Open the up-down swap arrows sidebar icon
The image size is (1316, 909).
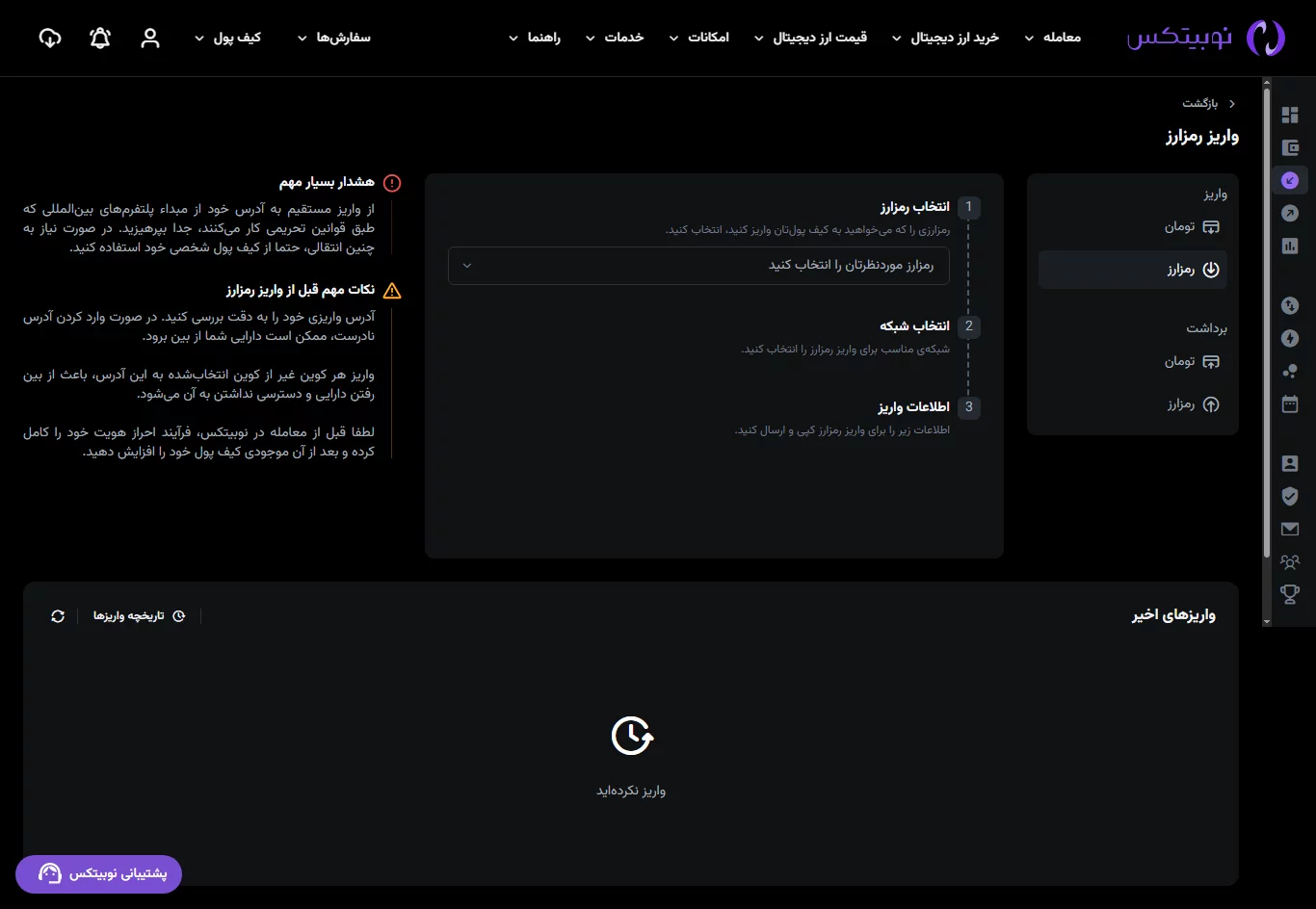tap(1290, 306)
